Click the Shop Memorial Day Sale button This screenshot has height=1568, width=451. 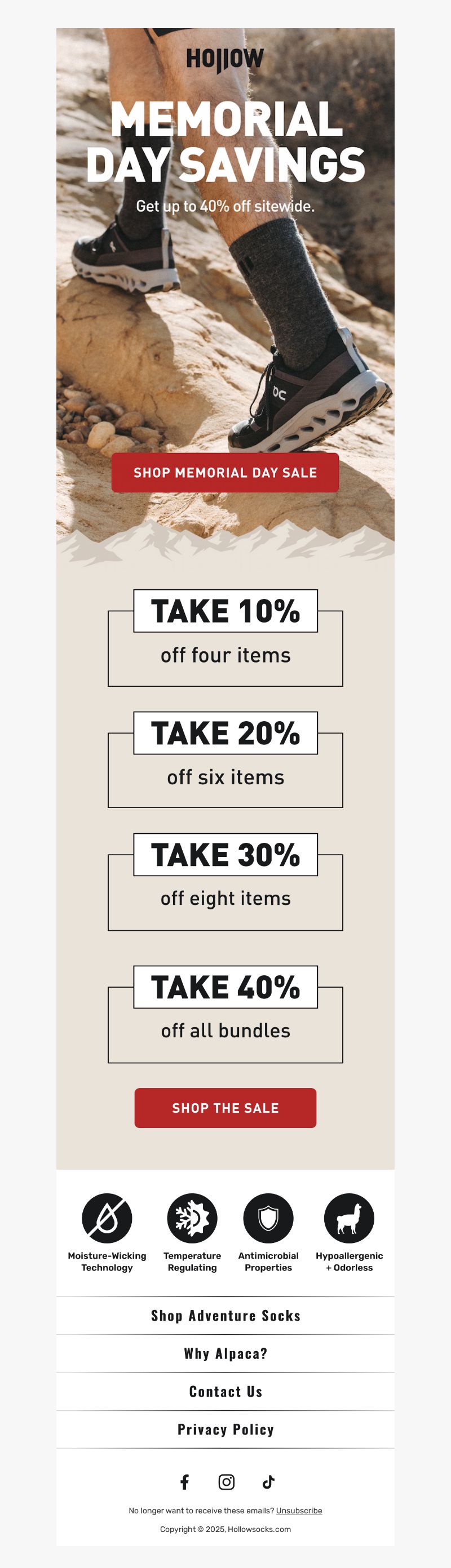(225, 472)
